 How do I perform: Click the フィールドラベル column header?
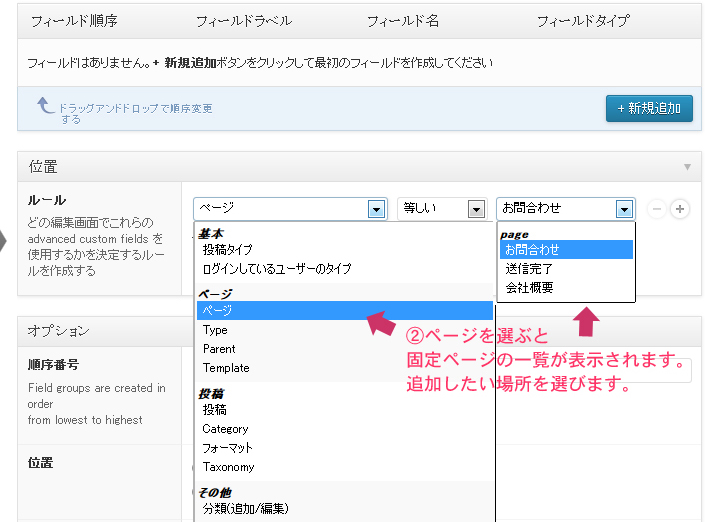pyautogui.click(x=243, y=21)
